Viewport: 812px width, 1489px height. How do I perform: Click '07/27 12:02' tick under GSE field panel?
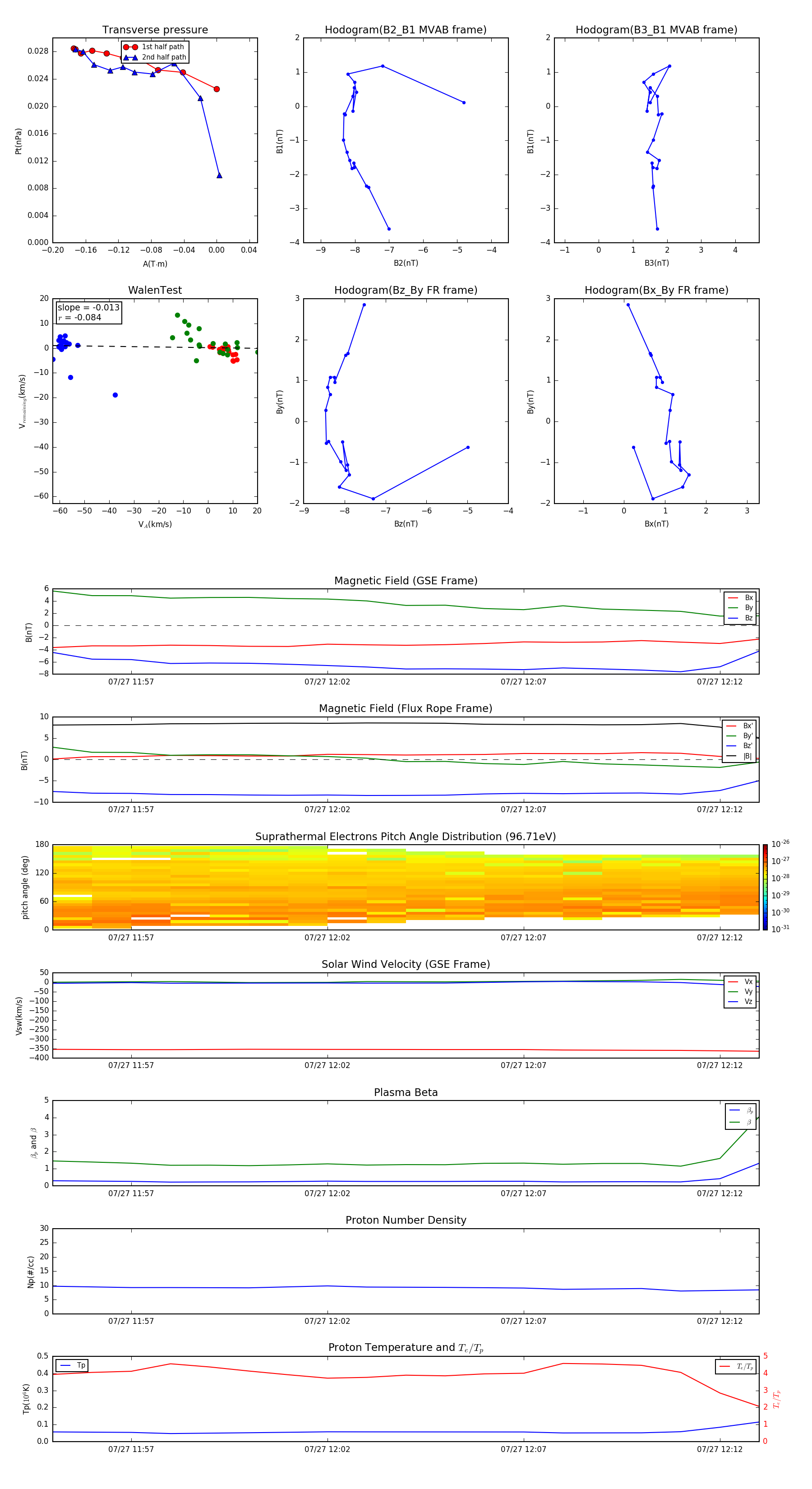click(x=327, y=682)
